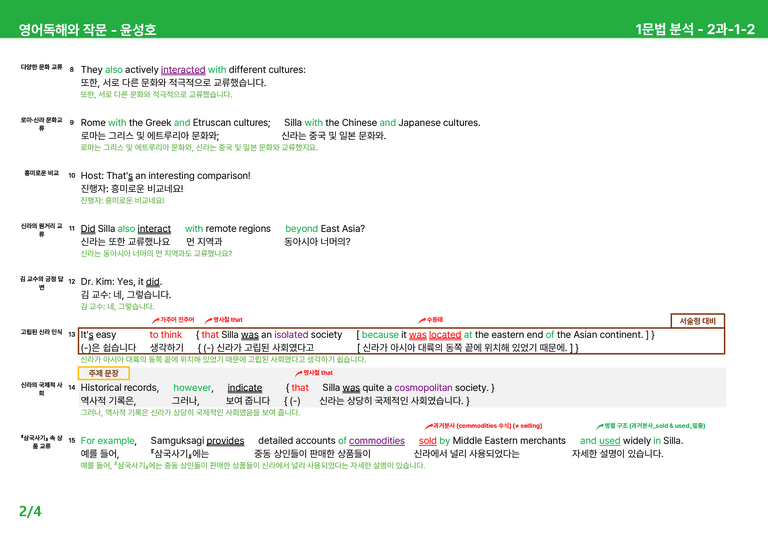
Task: Click the phrase 'Historical records,'
Action: point(120,388)
